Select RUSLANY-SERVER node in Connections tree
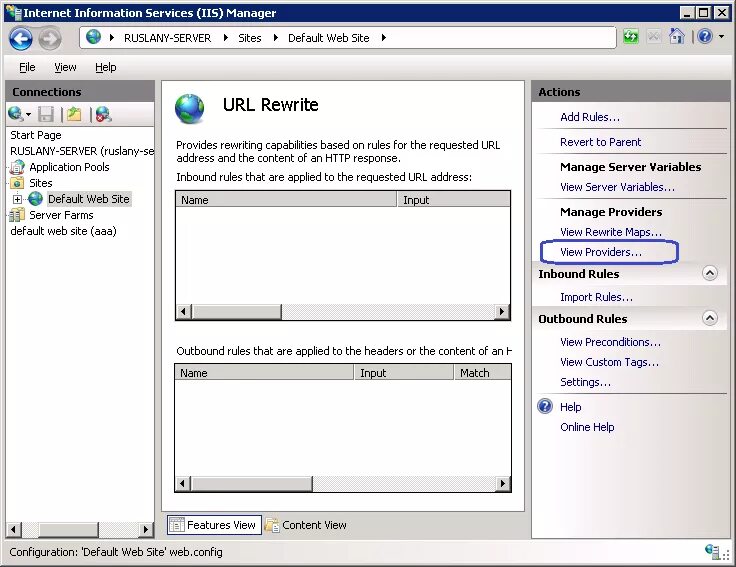The height and width of the screenshot is (567, 736). 82,151
